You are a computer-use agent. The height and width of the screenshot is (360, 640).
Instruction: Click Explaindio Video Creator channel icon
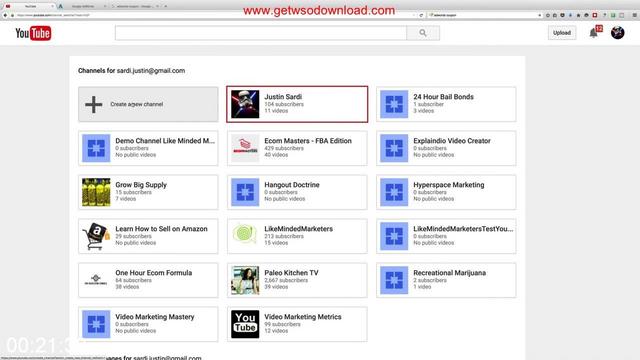click(394, 148)
